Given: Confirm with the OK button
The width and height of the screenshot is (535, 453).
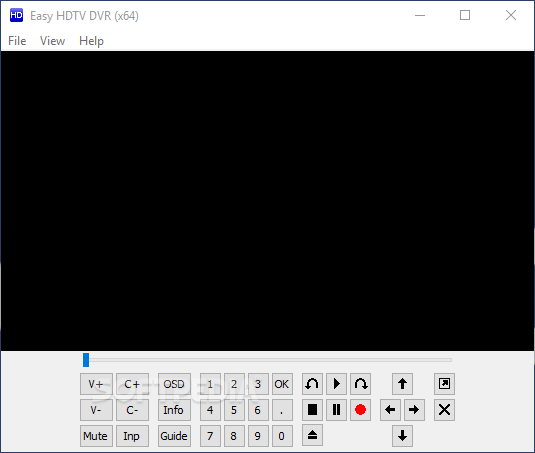Looking at the screenshot, I should (282, 384).
